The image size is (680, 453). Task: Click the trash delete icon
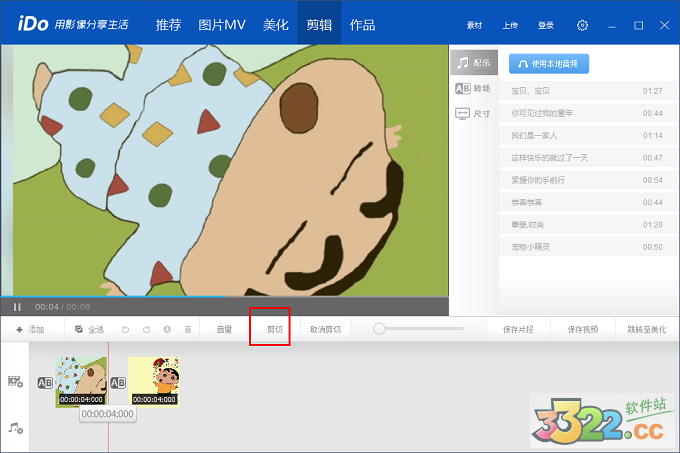tap(187, 329)
